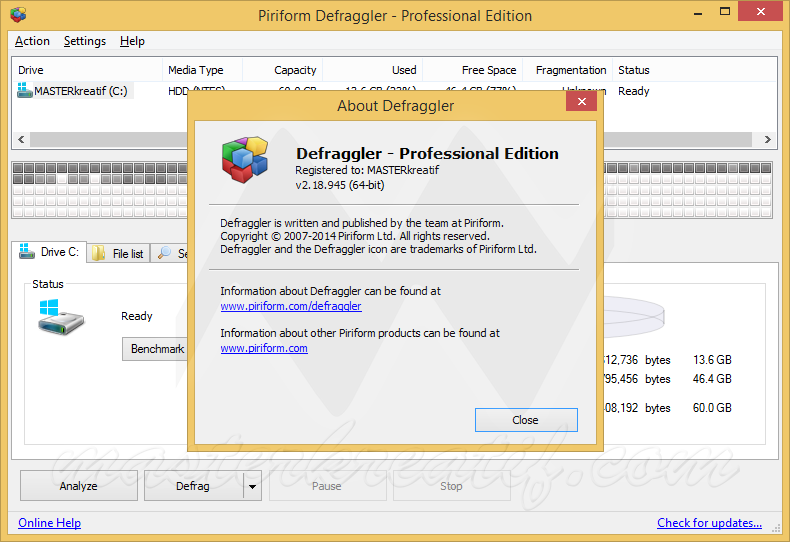This screenshot has width=790, height=542.
Task: Click the Windows hard drive icon under Status
Action: (x=61, y=317)
